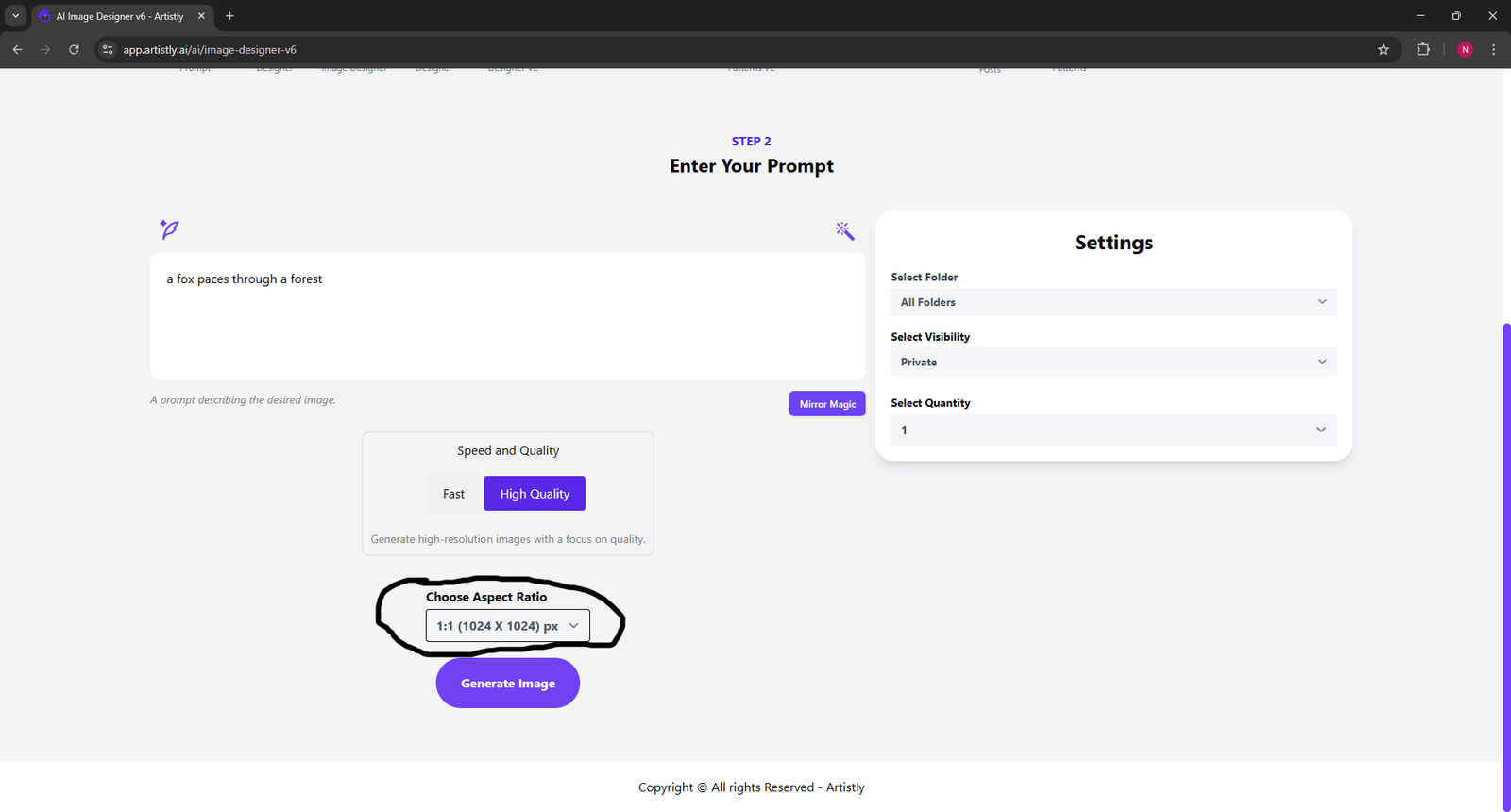Click the Mirror Magic button
1511x812 pixels.
click(x=827, y=404)
